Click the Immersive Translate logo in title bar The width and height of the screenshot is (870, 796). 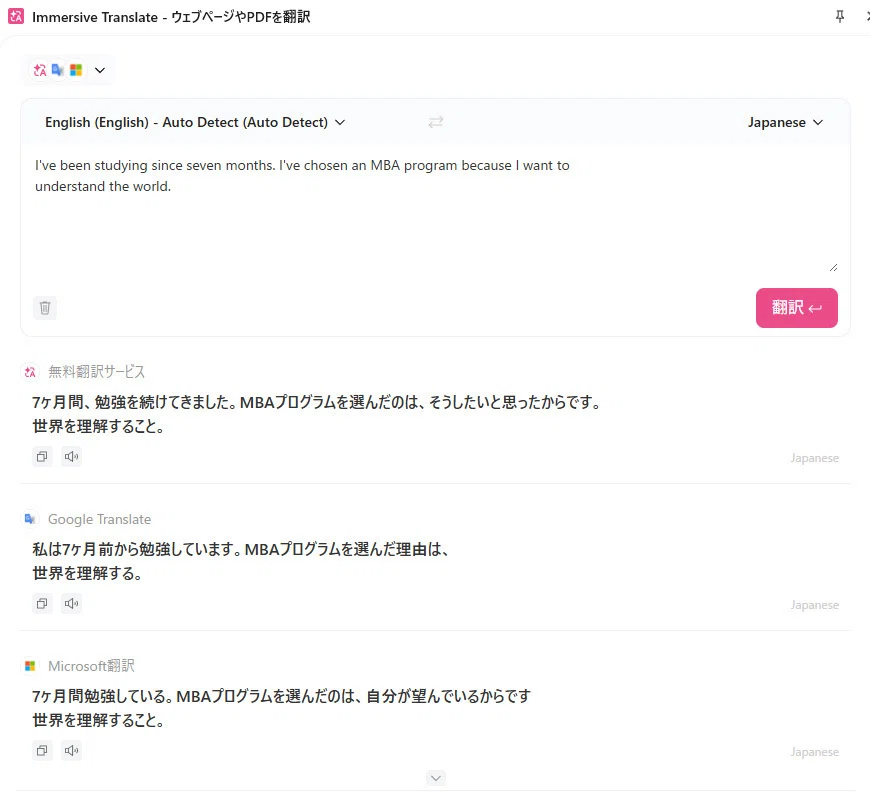coord(16,17)
